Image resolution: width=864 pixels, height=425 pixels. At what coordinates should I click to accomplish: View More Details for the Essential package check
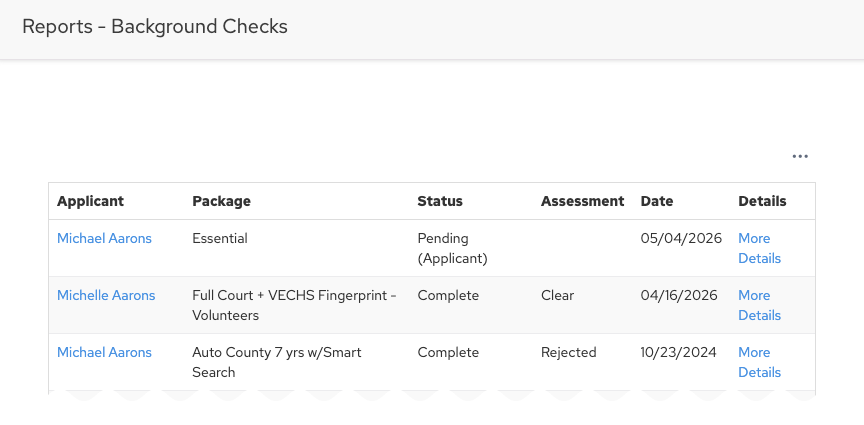point(759,248)
